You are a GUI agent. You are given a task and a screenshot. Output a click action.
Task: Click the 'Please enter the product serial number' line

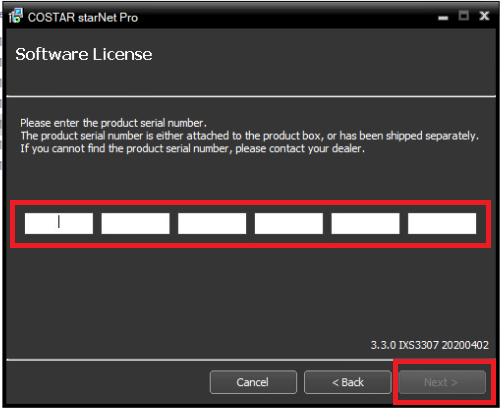(x=113, y=123)
